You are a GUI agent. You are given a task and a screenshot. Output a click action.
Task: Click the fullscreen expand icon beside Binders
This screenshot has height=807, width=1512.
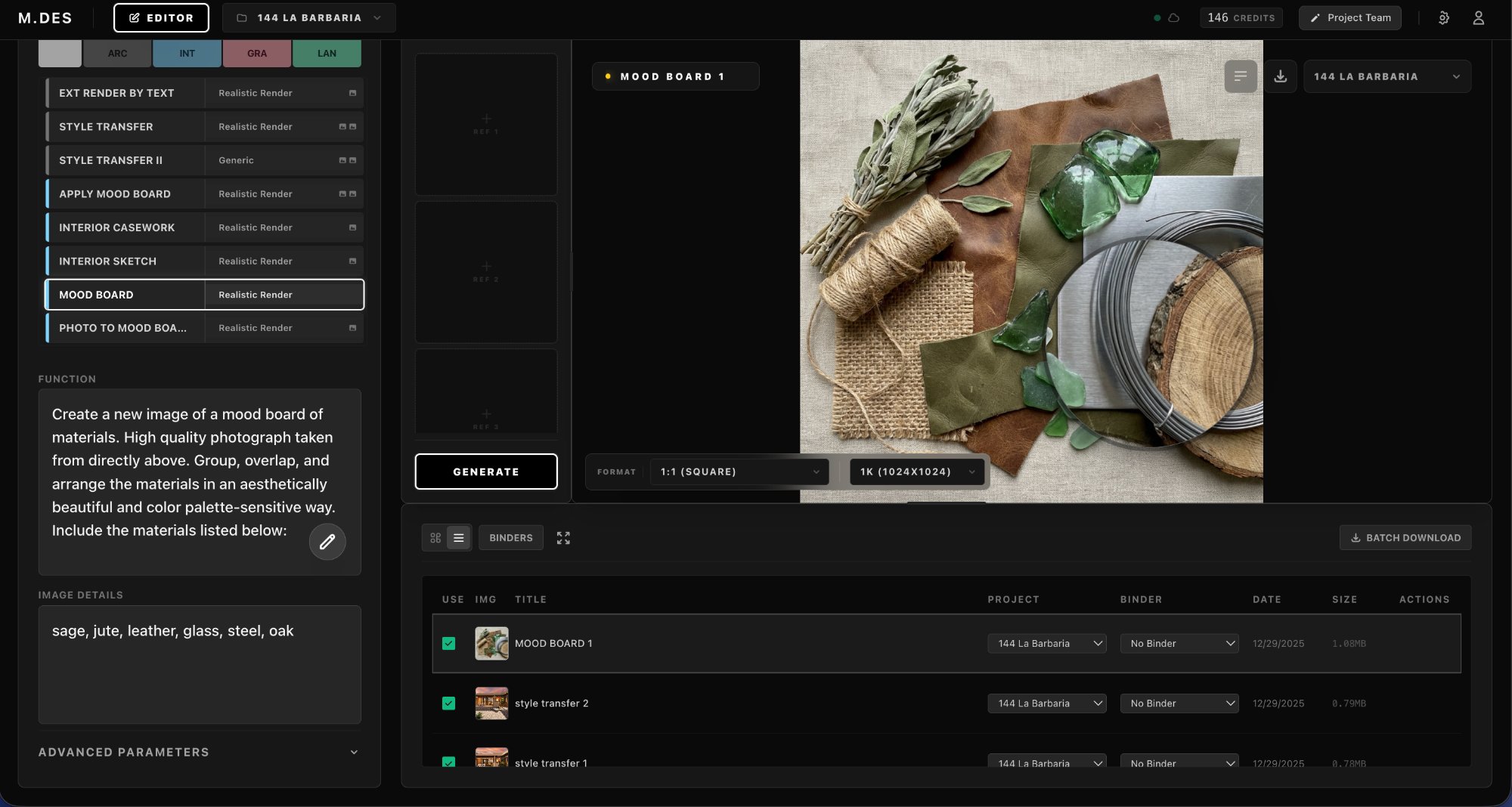563,538
